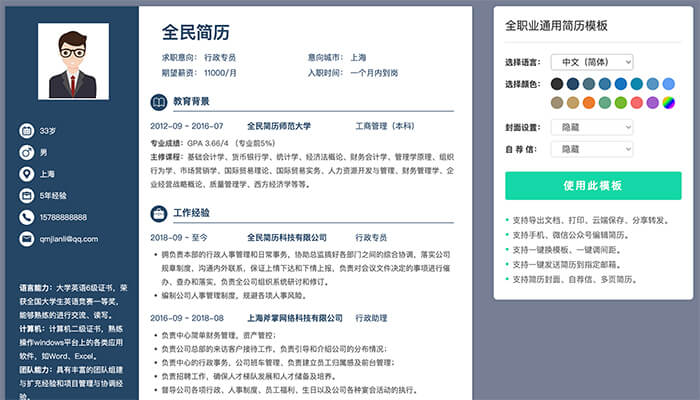
Task: Open the 选择语言 language dropdown
Action: click(592, 62)
